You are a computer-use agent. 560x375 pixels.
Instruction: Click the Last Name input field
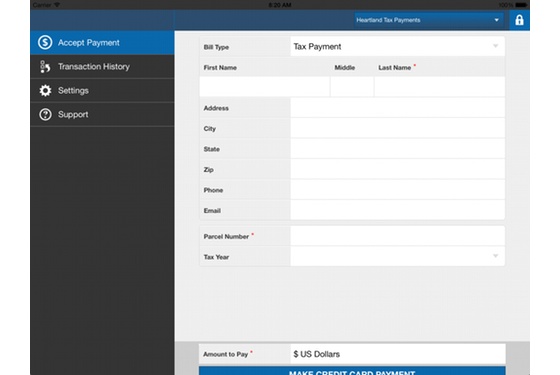440,86
